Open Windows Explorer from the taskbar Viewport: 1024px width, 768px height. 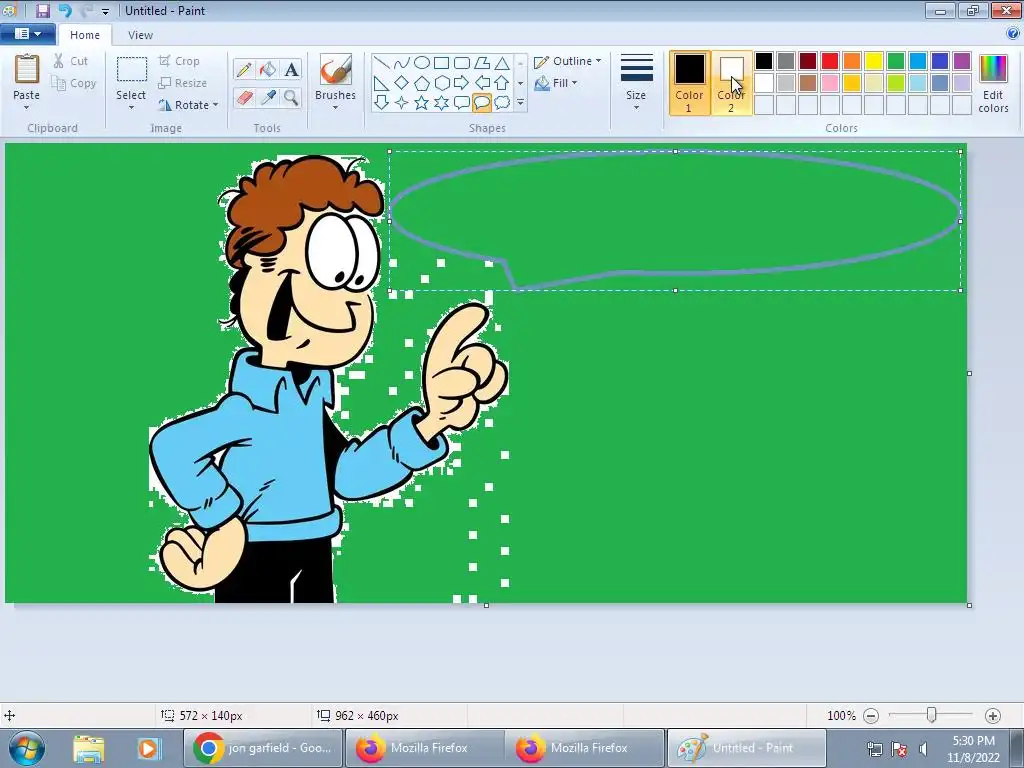tap(89, 748)
